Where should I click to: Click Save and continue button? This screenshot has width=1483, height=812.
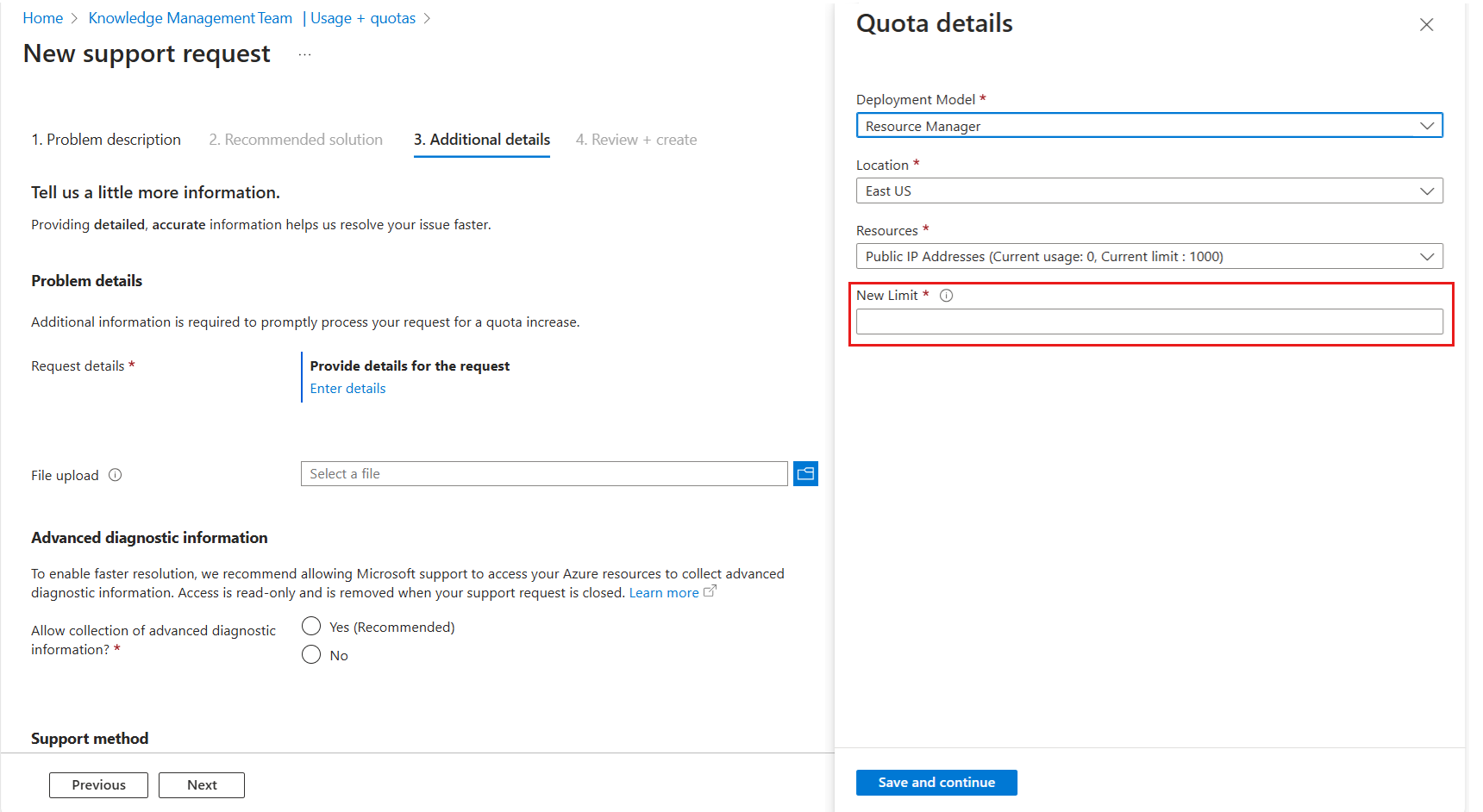[x=936, y=783]
